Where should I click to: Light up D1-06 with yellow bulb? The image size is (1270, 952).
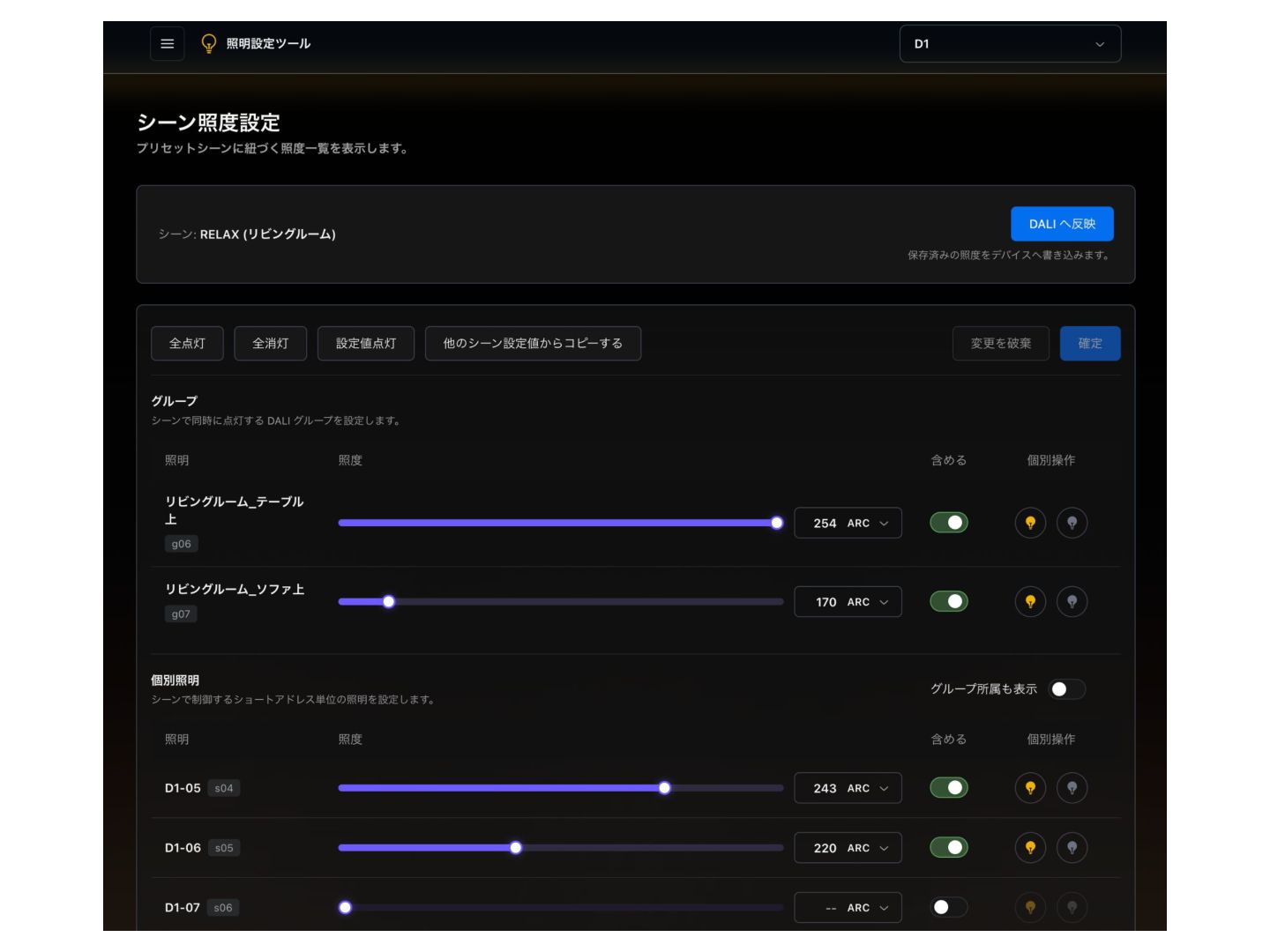(1030, 848)
